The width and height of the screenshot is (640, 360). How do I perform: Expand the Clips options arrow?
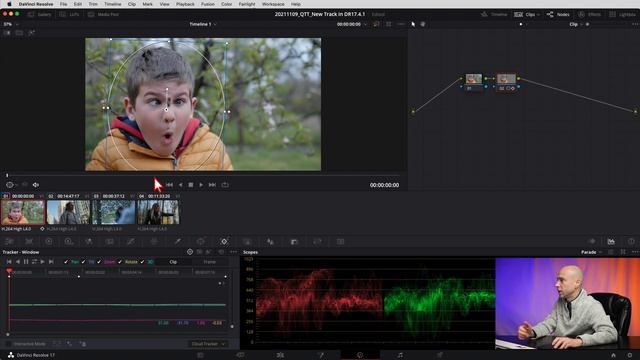[538, 15]
